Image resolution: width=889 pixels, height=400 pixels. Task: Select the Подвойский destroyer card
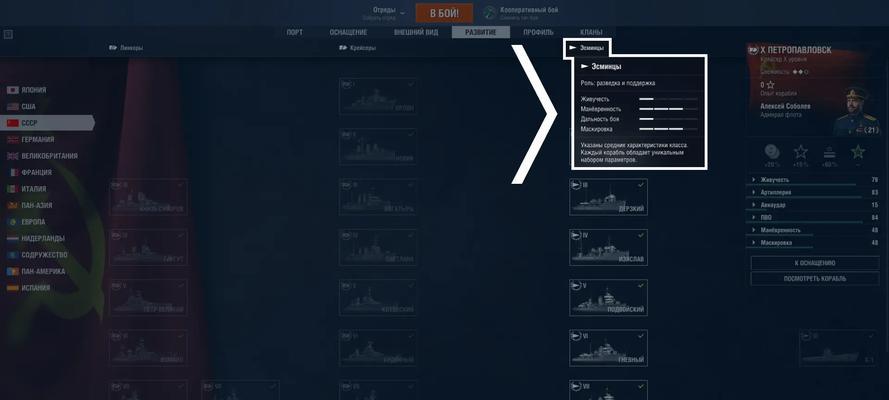pos(608,297)
